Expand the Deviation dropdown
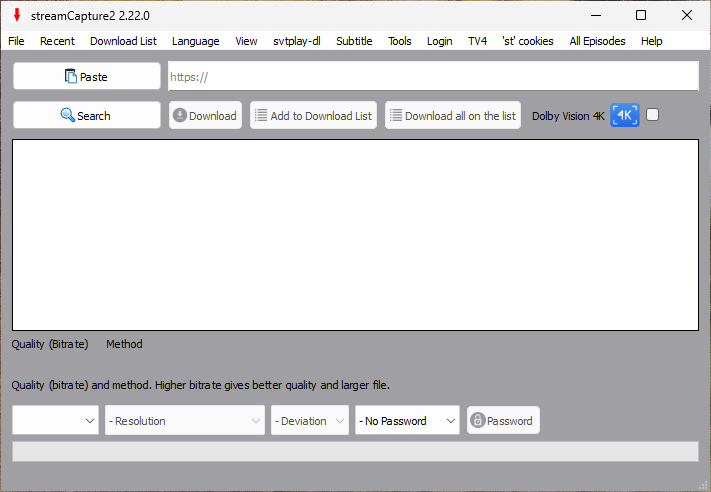 [310, 420]
